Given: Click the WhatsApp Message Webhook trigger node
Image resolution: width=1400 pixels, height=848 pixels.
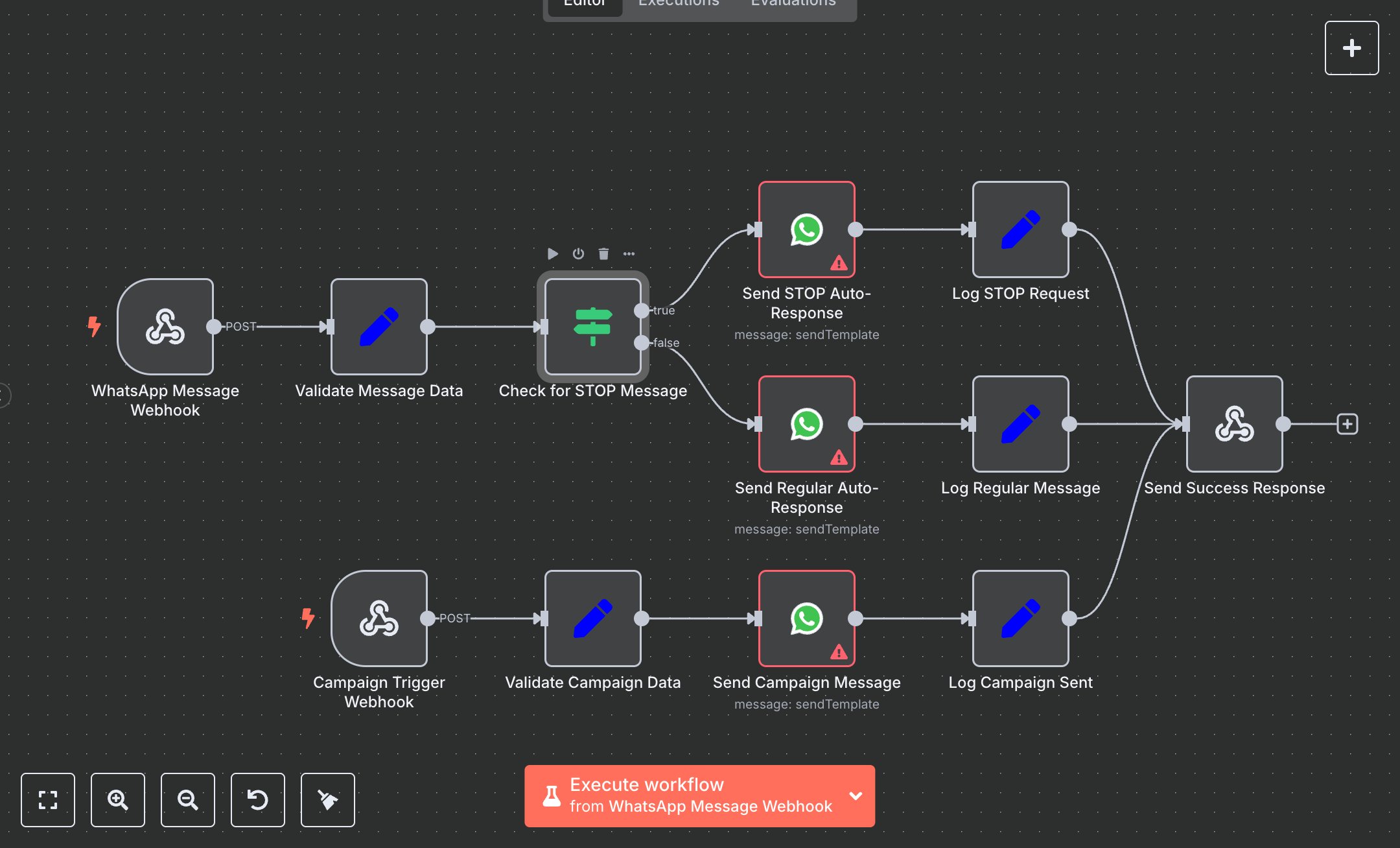Looking at the screenshot, I should [x=165, y=327].
